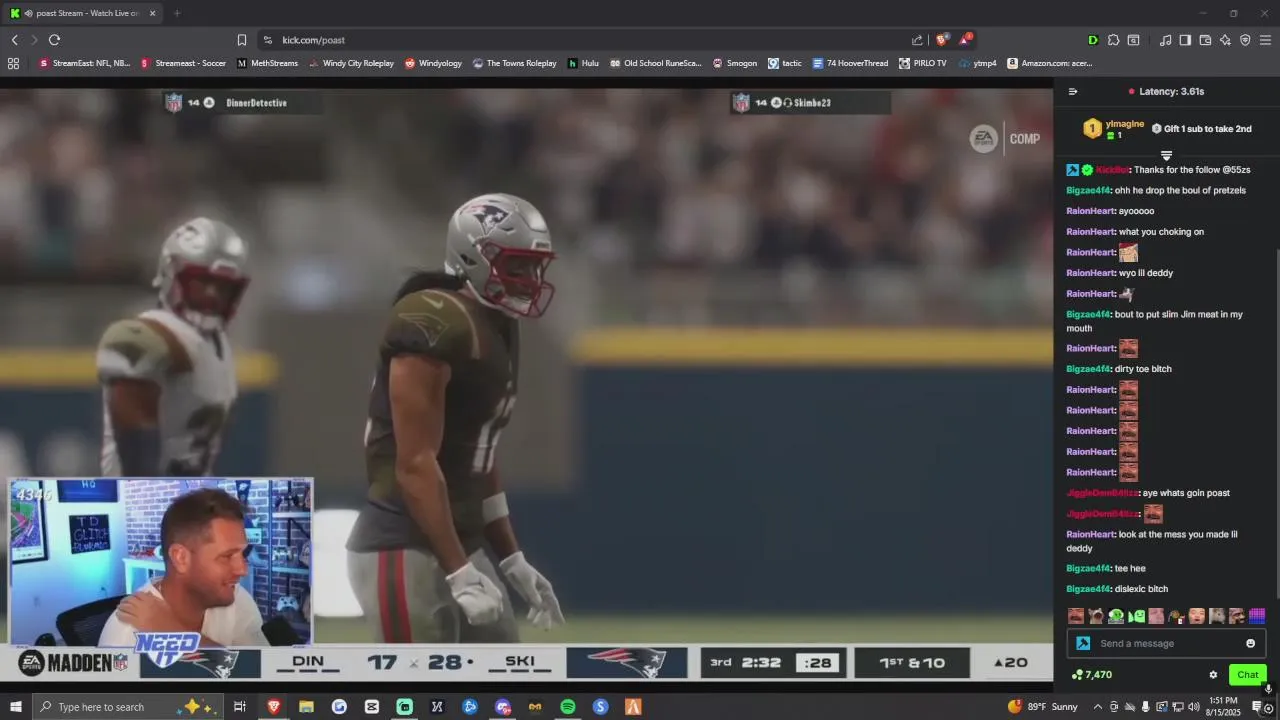Select the green alien quick emote
Screen dimensions: 1280x720
pos(1116,616)
